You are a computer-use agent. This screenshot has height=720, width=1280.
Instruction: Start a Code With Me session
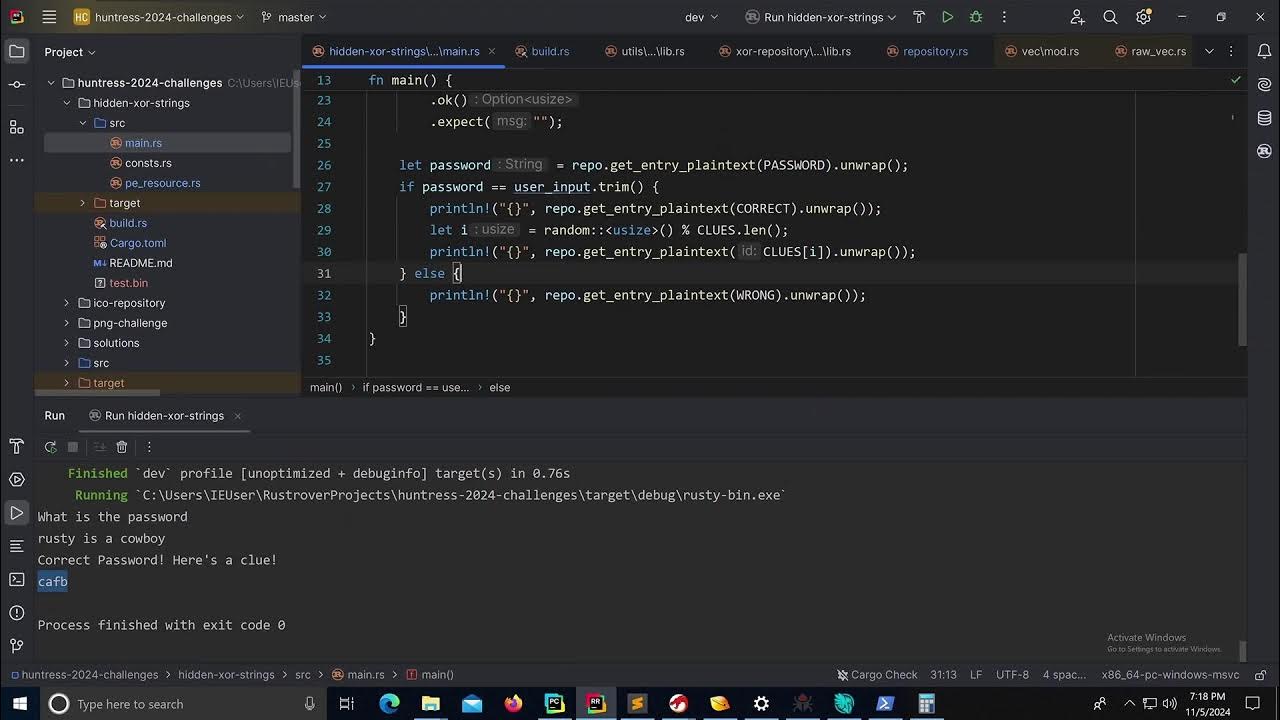pos(1075,17)
